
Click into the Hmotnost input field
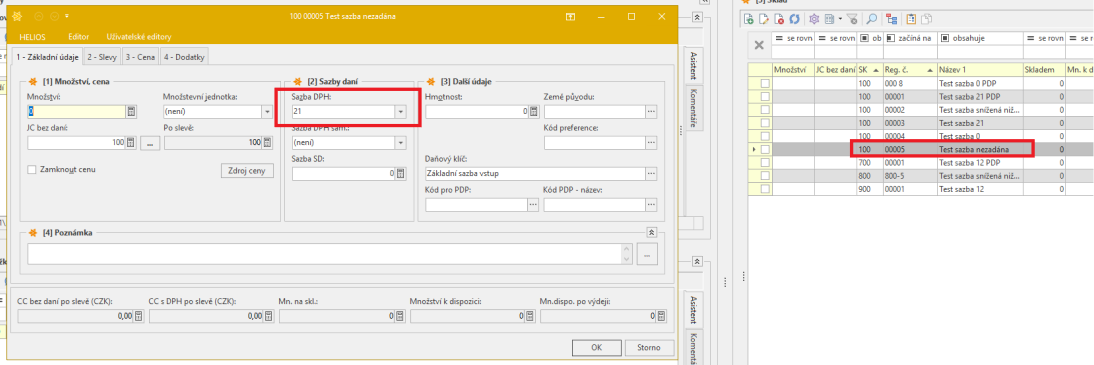click(476, 111)
